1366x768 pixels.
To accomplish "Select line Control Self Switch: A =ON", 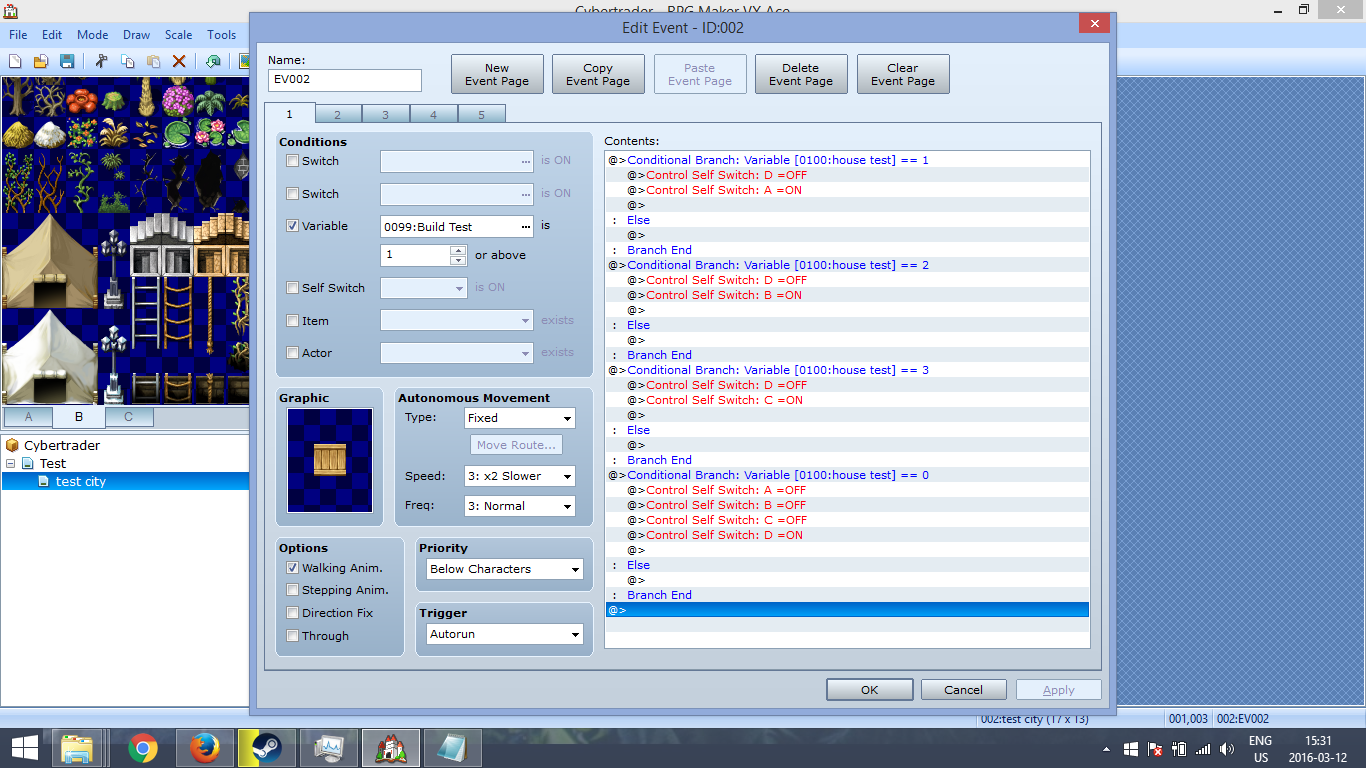I will pos(847,190).
